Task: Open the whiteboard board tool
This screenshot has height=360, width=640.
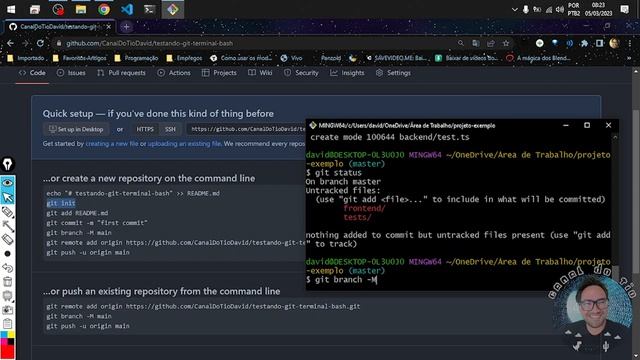Action: pos(7,296)
